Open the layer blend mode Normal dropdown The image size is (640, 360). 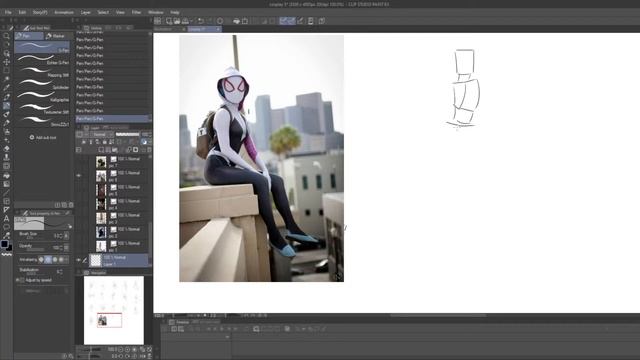102,134
